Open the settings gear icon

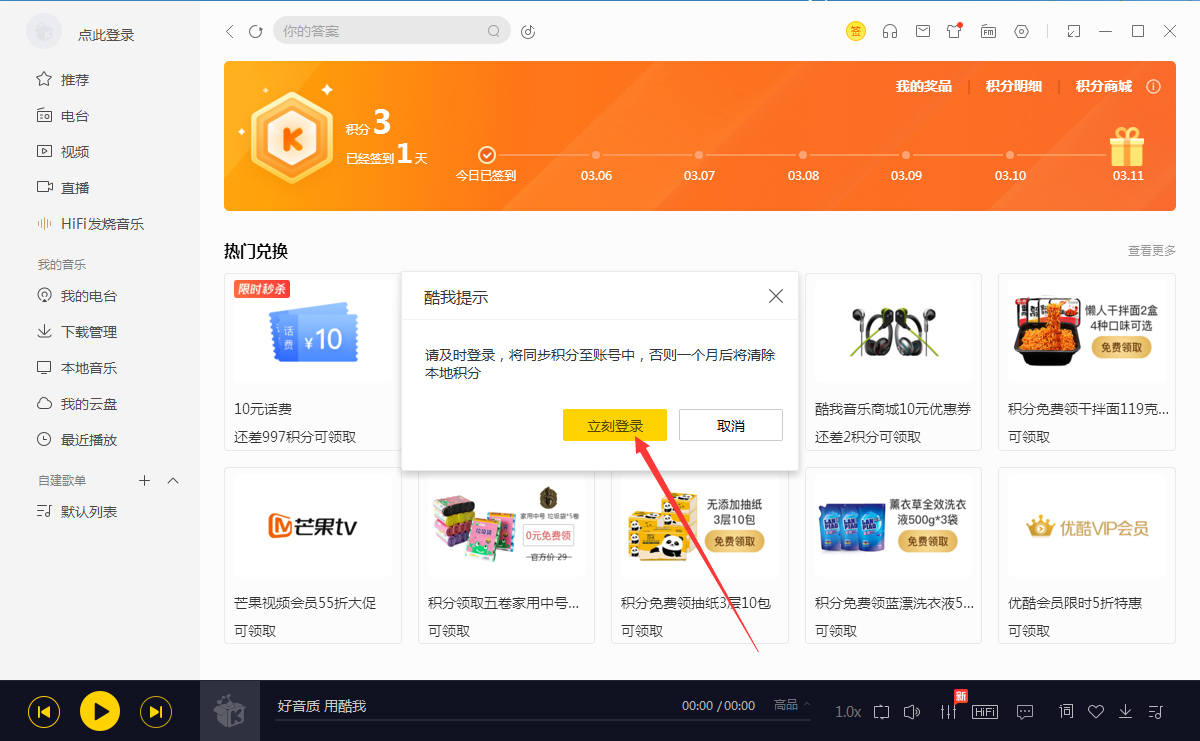click(x=1021, y=31)
